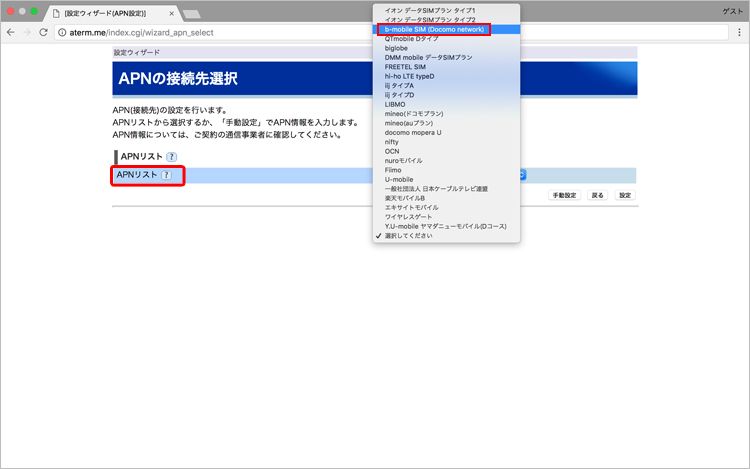Viewport: 750px width, 469px height.
Task: Click the ゲスト profile label
Action: tap(732, 11)
